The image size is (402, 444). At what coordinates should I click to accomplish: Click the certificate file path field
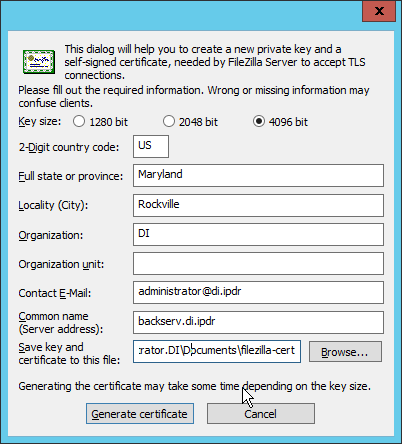click(x=217, y=351)
